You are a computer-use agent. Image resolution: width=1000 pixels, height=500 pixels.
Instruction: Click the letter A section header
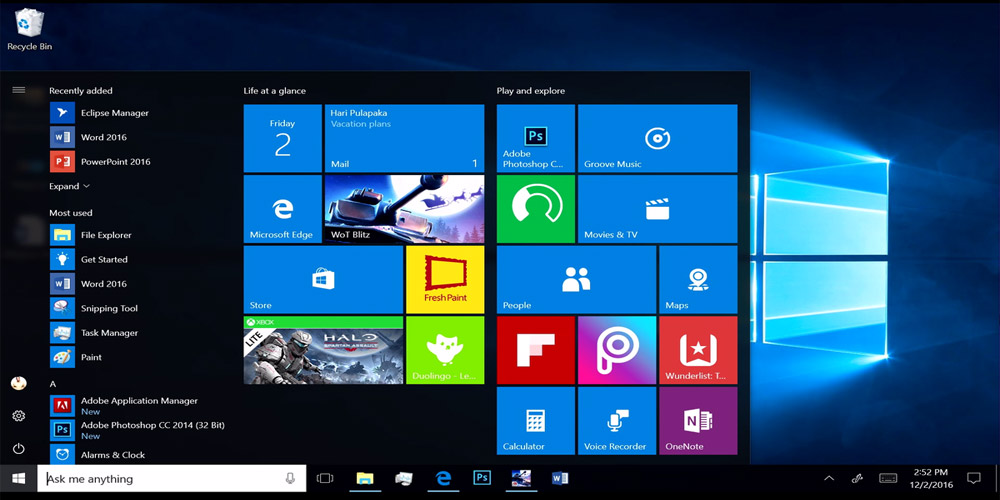tap(52, 384)
